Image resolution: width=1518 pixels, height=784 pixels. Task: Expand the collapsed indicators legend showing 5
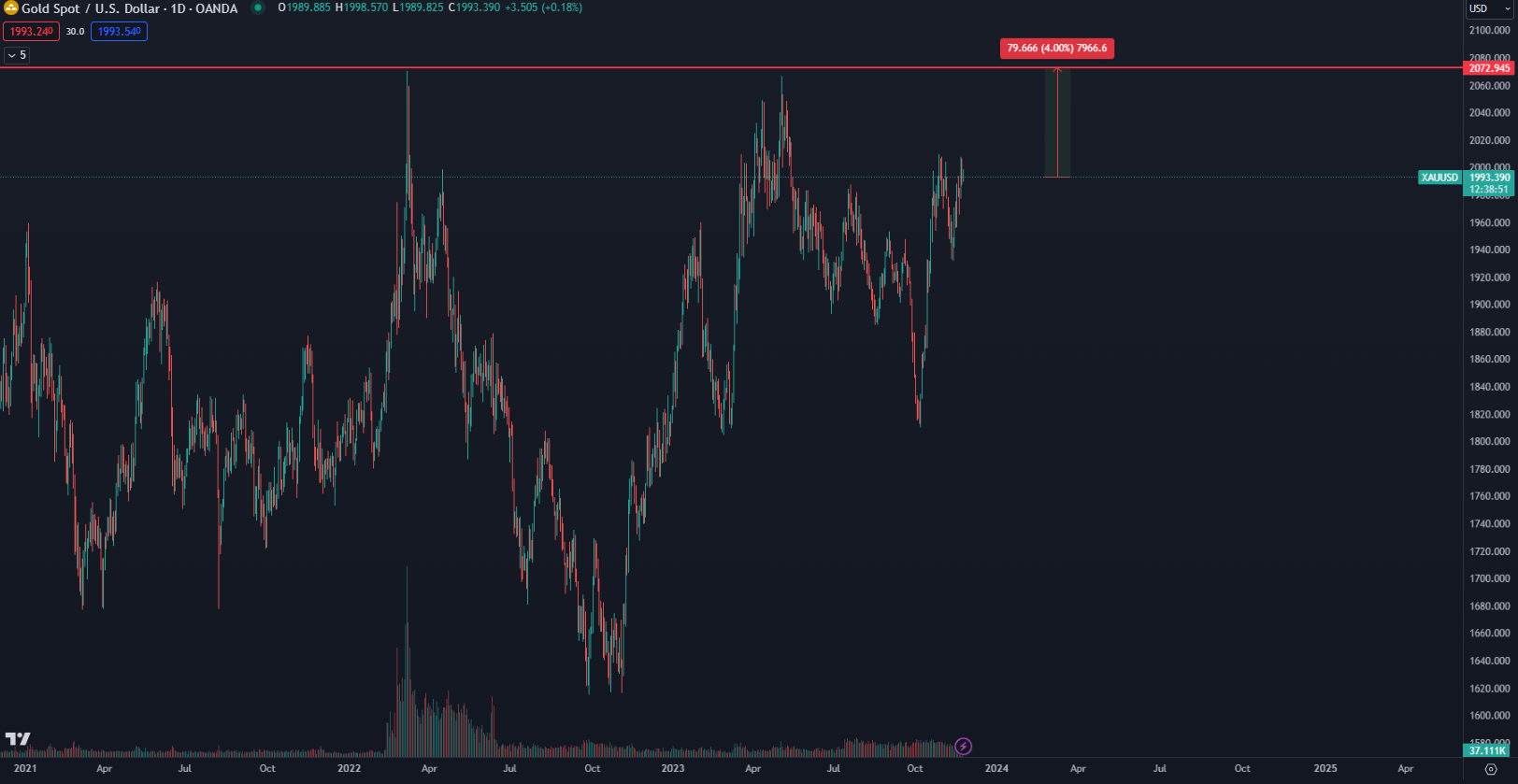click(x=17, y=55)
